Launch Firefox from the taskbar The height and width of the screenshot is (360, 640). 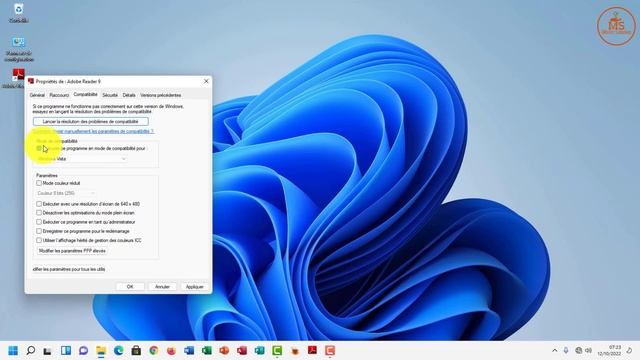coord(171,350)
